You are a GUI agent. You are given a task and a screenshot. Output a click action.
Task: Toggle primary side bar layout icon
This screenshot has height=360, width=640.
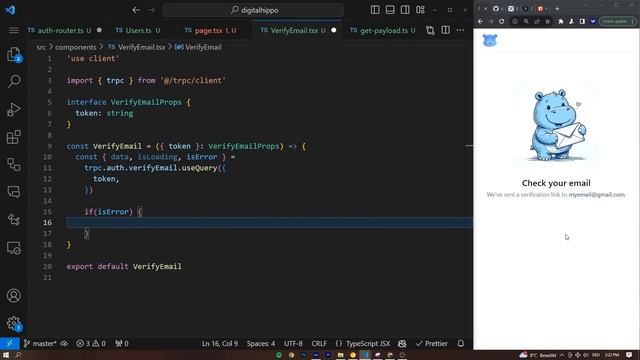pyautogui.click(x=375, y=10)
